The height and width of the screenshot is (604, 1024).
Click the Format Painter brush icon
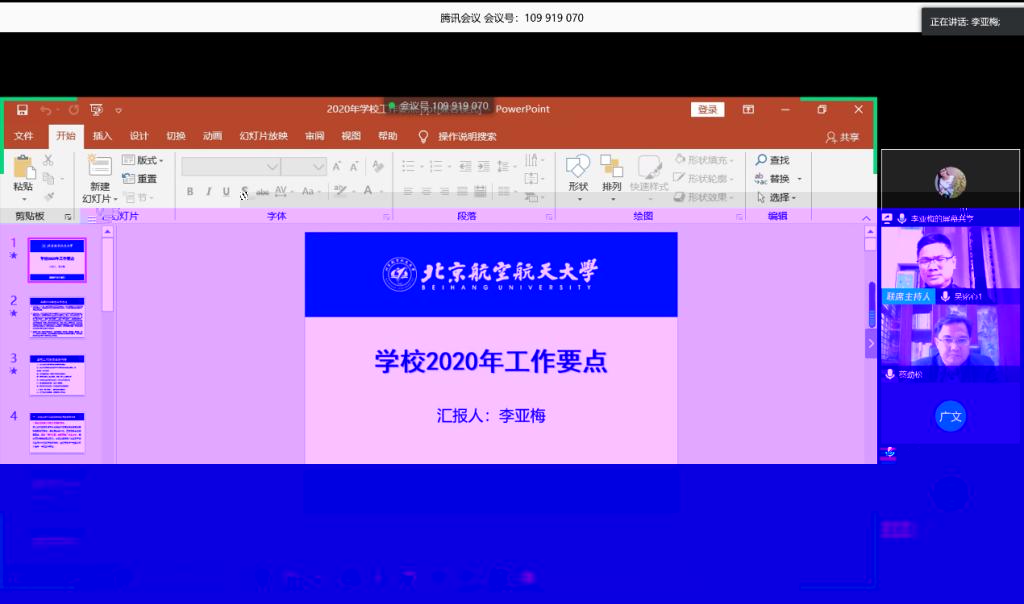pyautogui.click(x=48, y=197)
